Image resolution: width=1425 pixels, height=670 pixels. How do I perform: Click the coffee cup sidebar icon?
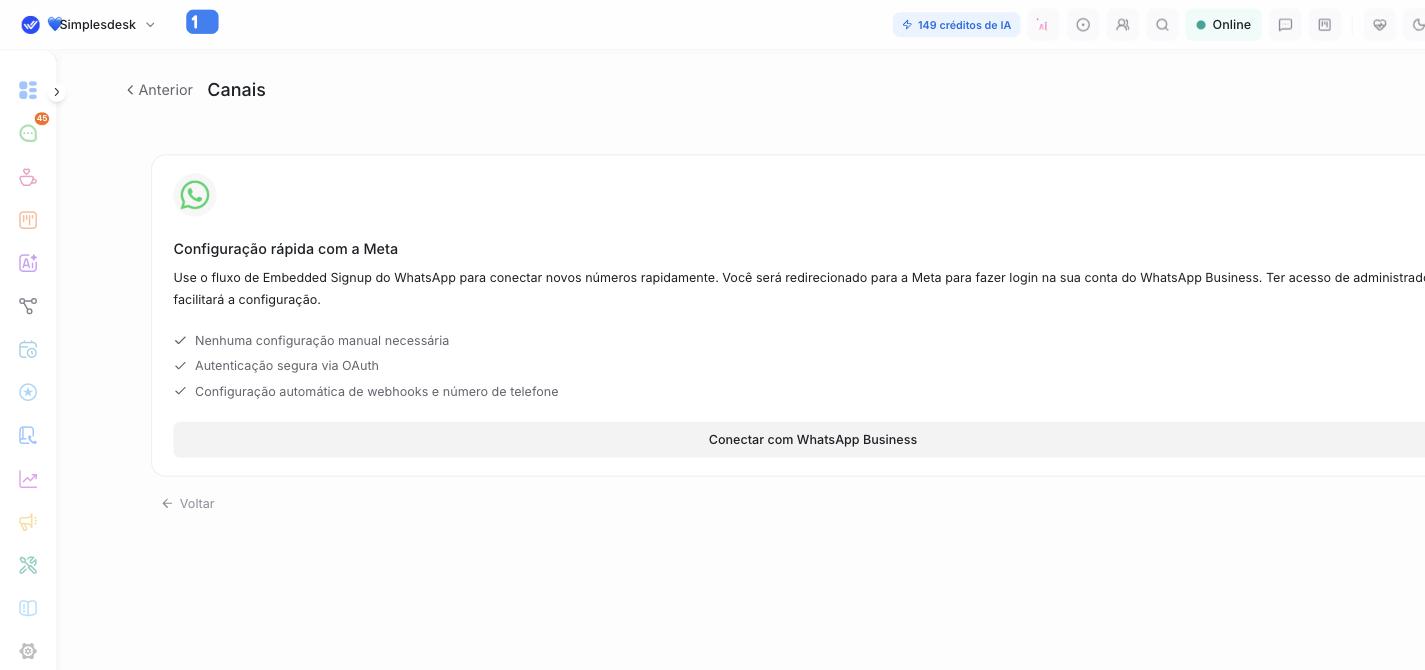(28, 177)
